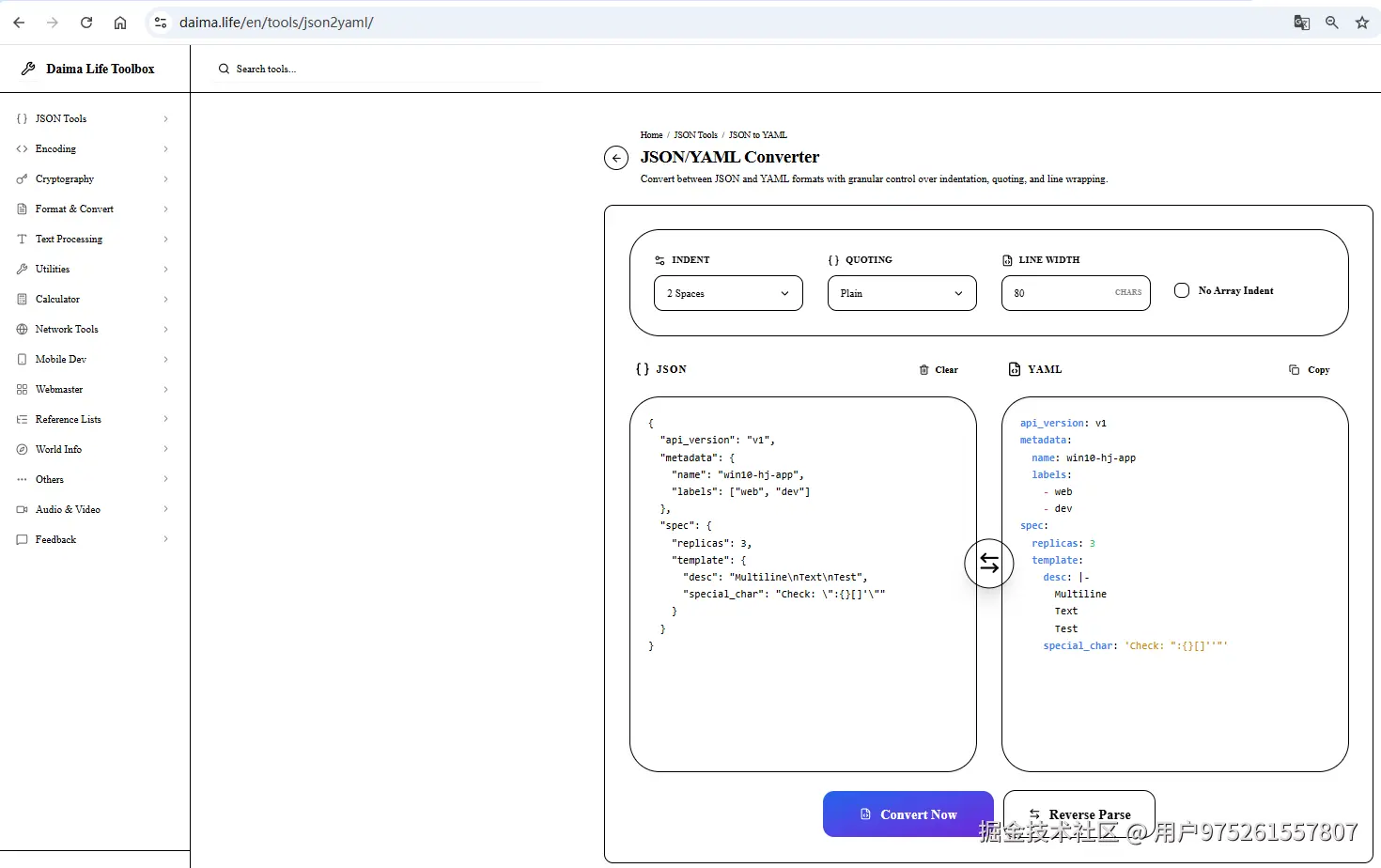Enable the No Array Indent checkbox
Viewport: 1381px width, 868px height.
tap(1182, 290)
